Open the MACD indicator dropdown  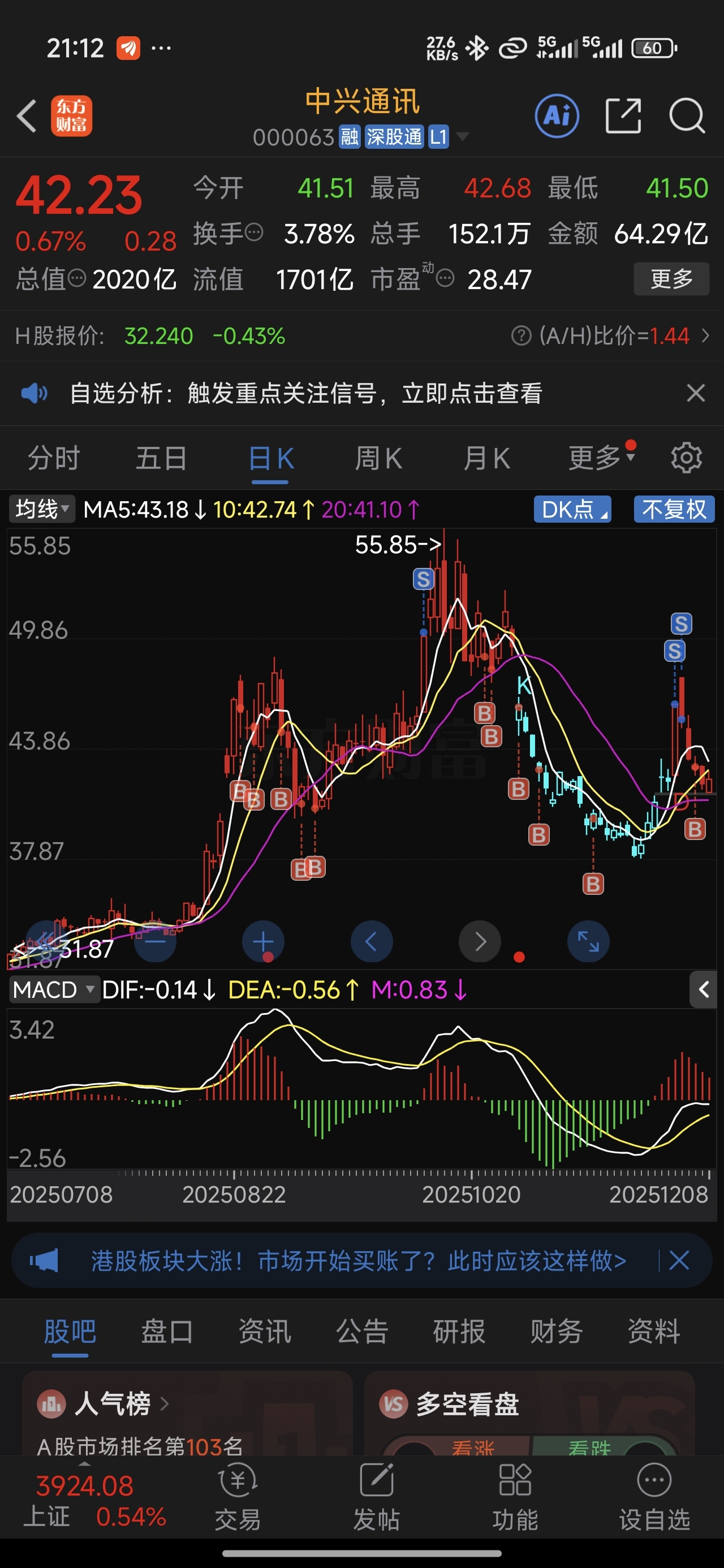tap(54, 990)
